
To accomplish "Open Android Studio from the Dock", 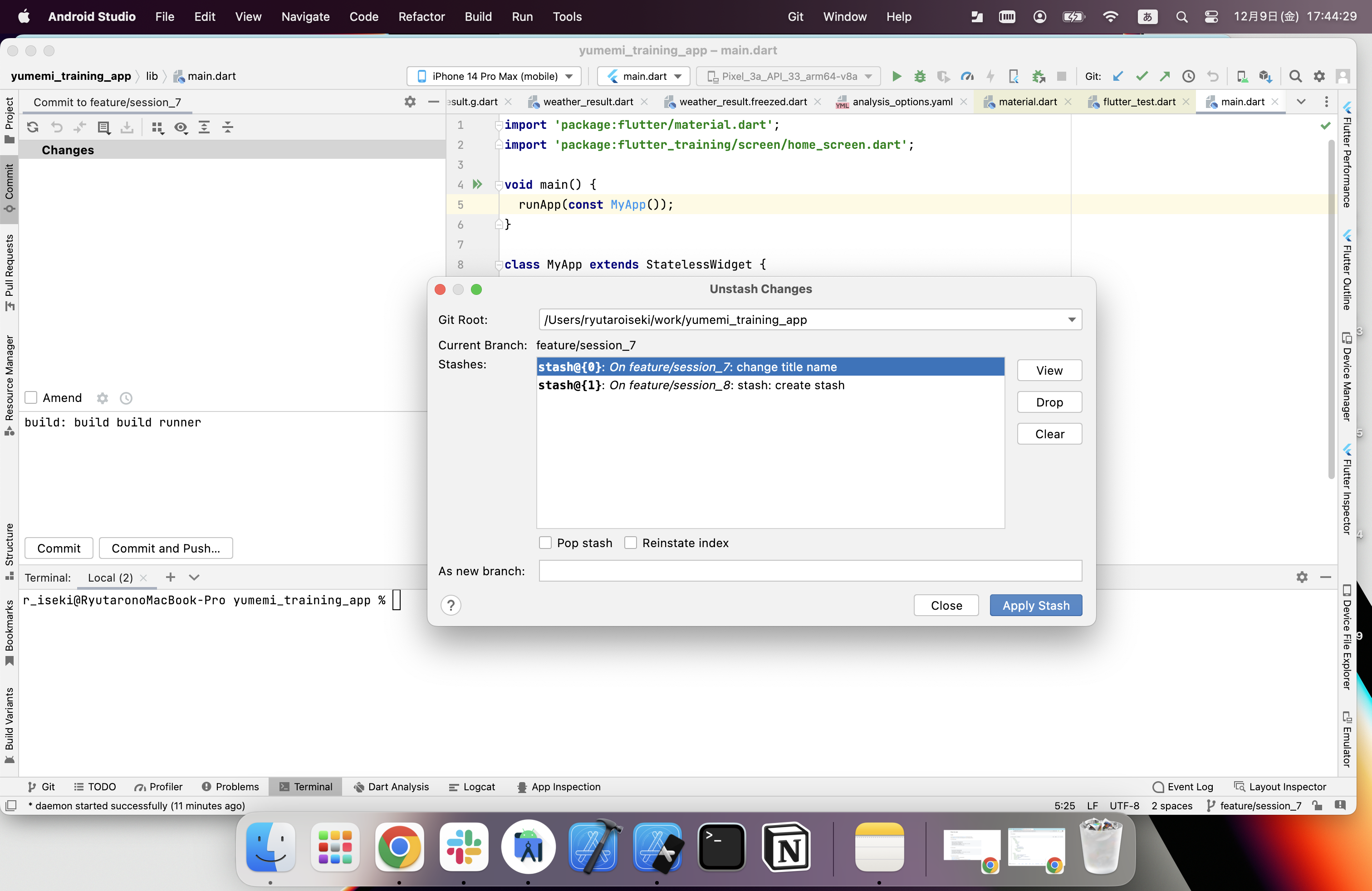I will point(529,847).
